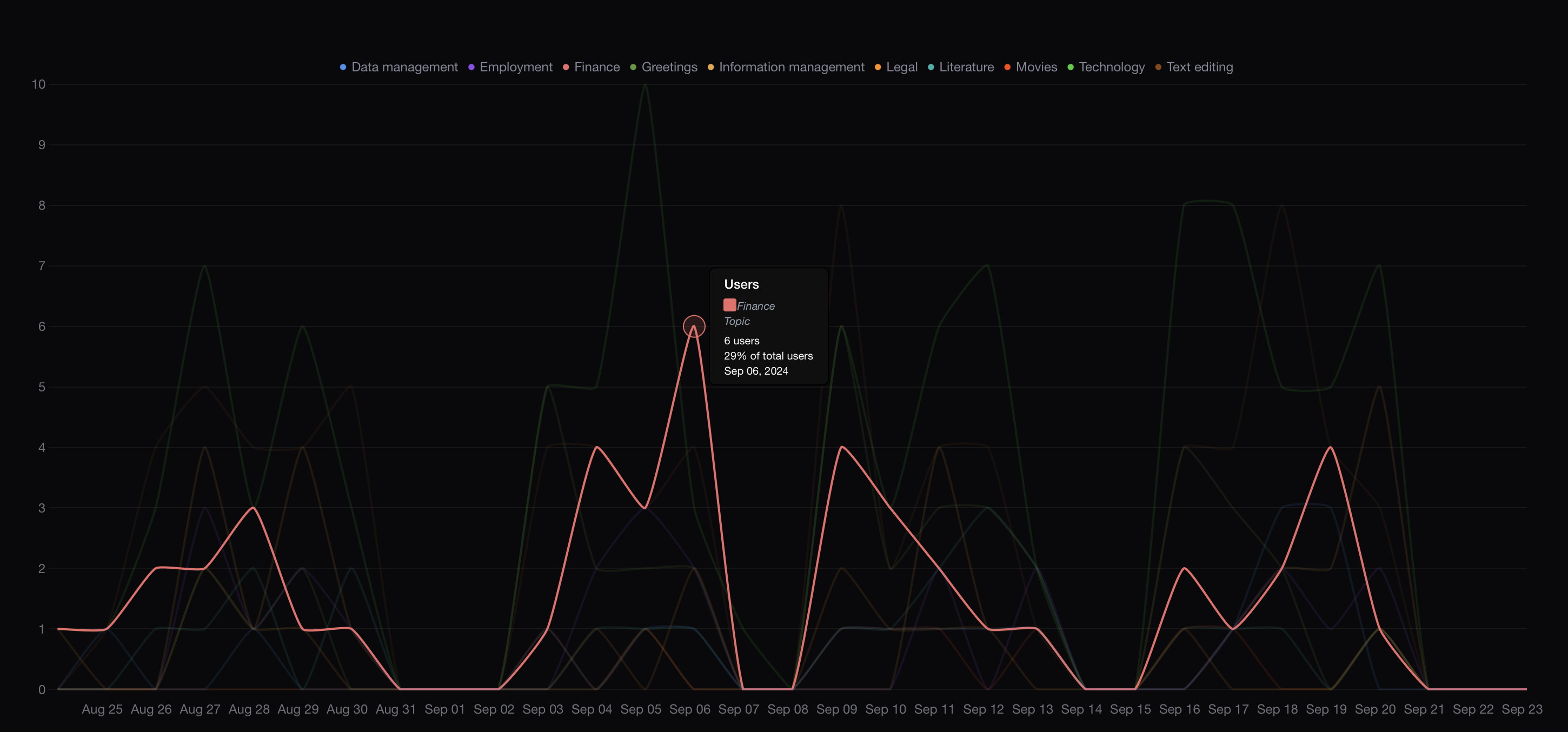1568x732 pixels.
Task: Click the Sep 16 x-axis label
Action: [1179, 709]
